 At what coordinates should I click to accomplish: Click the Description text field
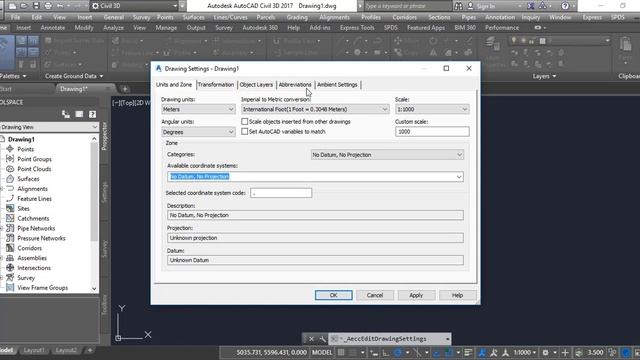click(315, 215)
